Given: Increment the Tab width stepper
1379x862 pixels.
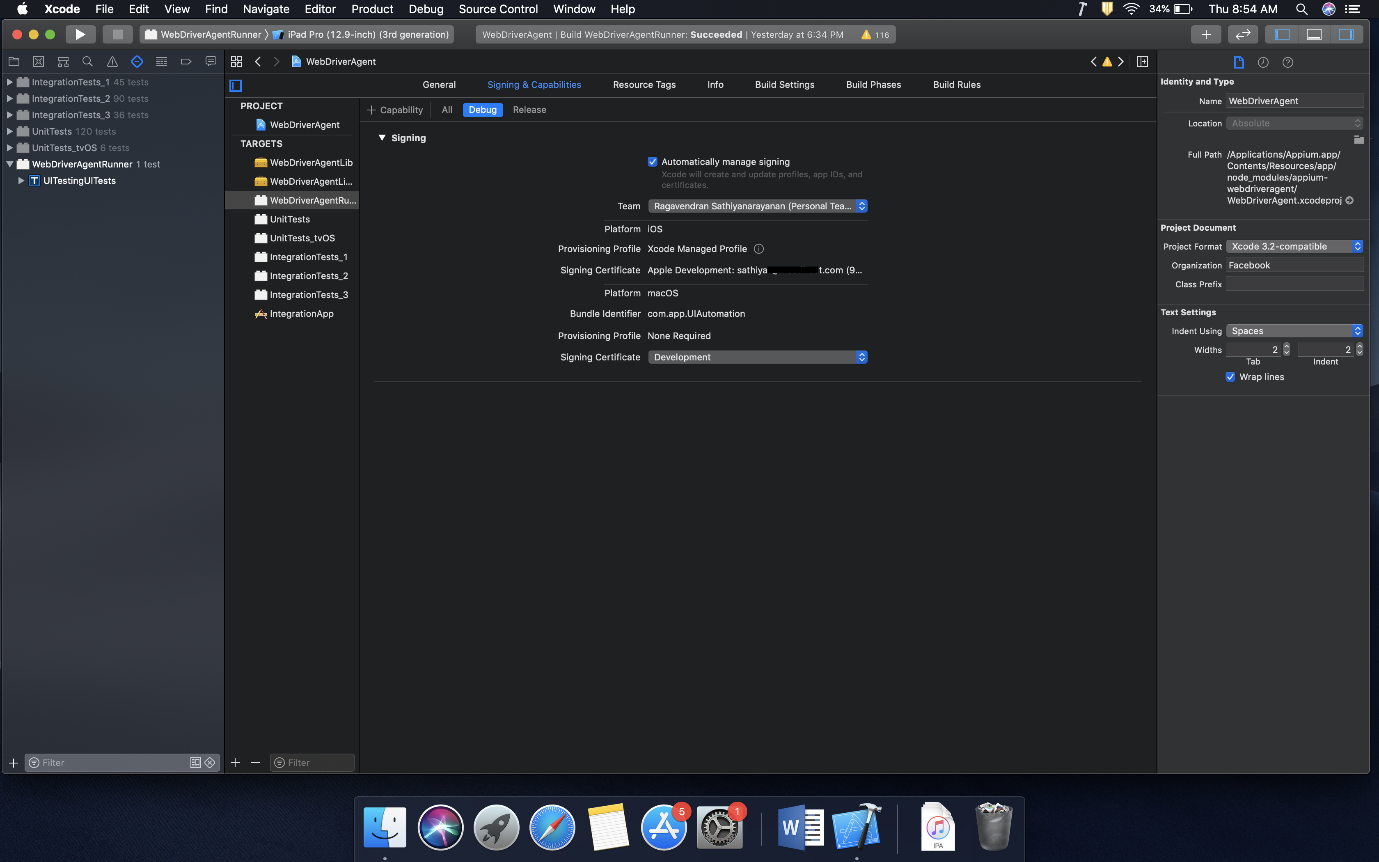Looking at the screenshot, I should click(x=1286, y=347).
